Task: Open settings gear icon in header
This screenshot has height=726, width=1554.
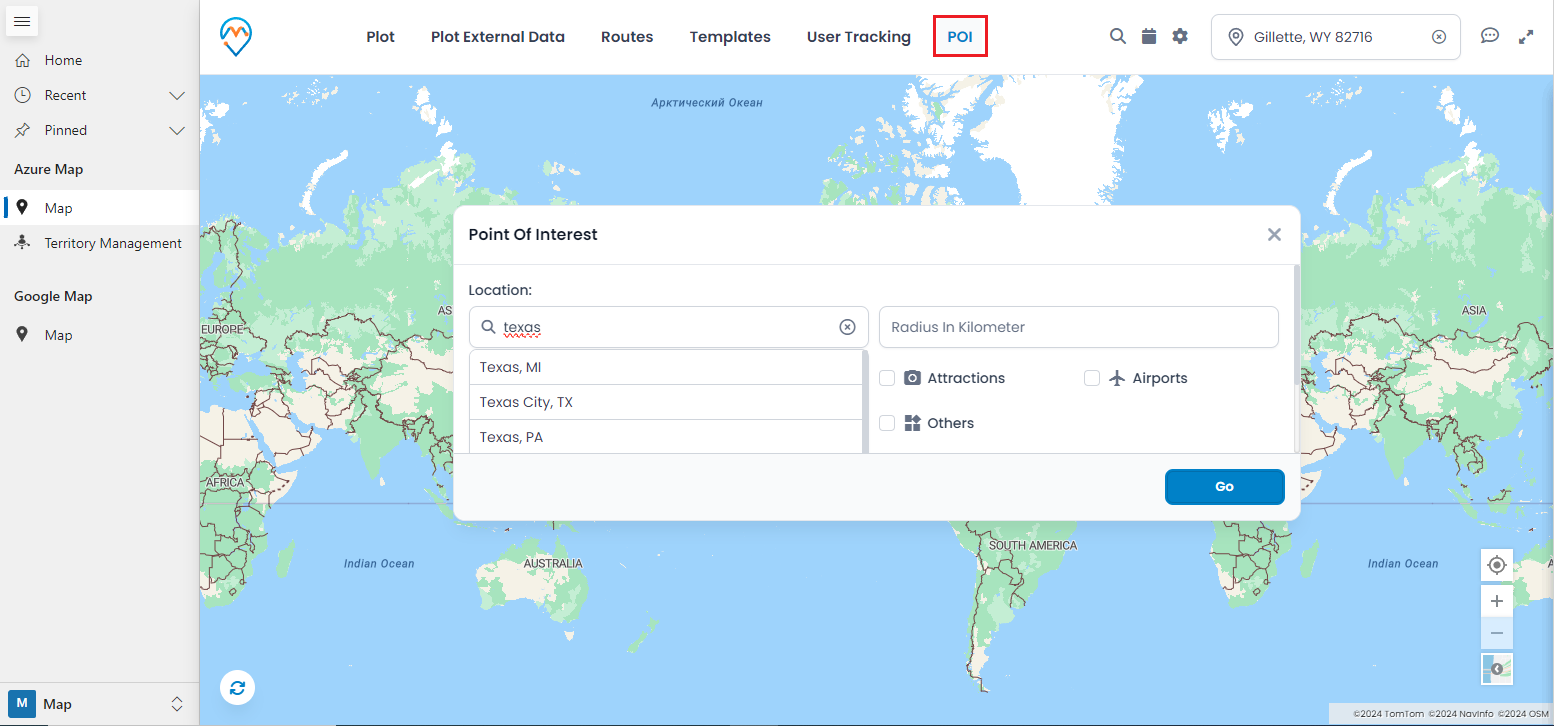Action: pyautogui.click(x=1180, y=36)
